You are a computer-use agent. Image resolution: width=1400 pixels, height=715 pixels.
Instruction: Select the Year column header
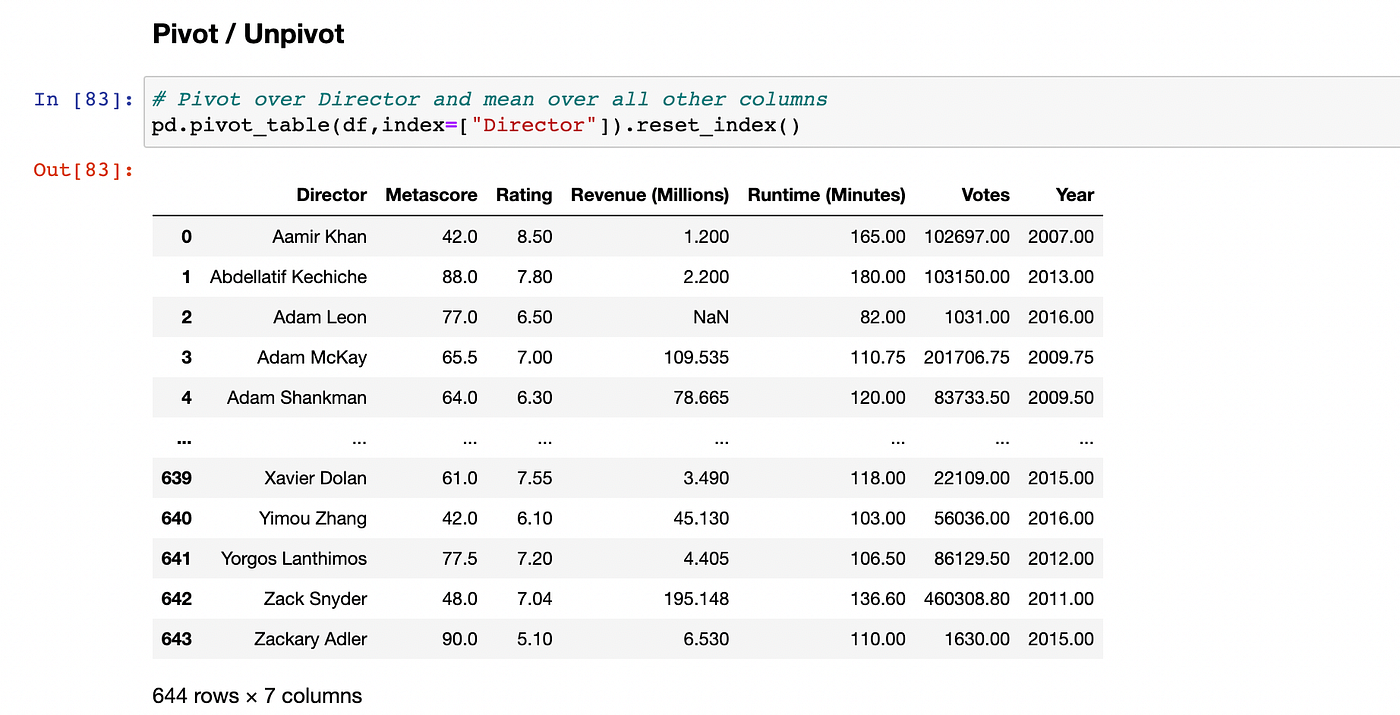click(1074, 195)
